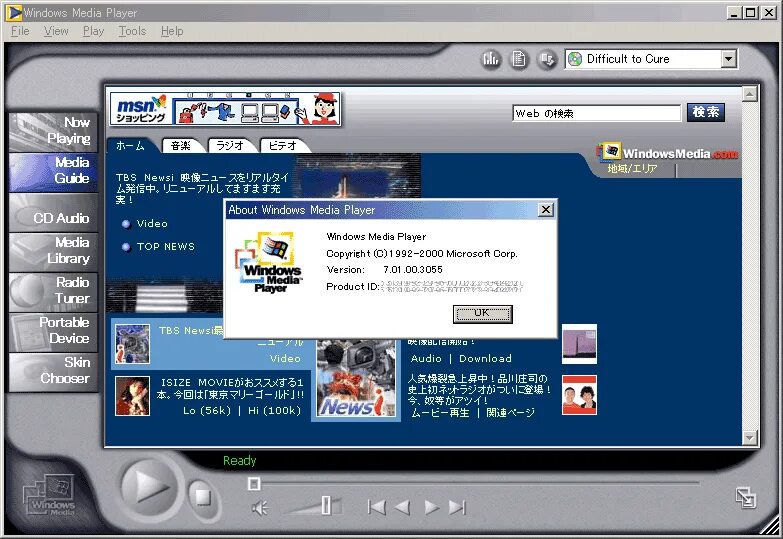This screenshot has height=539, width=783.
Task: Click the guide scrollbar up arrow
Action: (750, 94)
